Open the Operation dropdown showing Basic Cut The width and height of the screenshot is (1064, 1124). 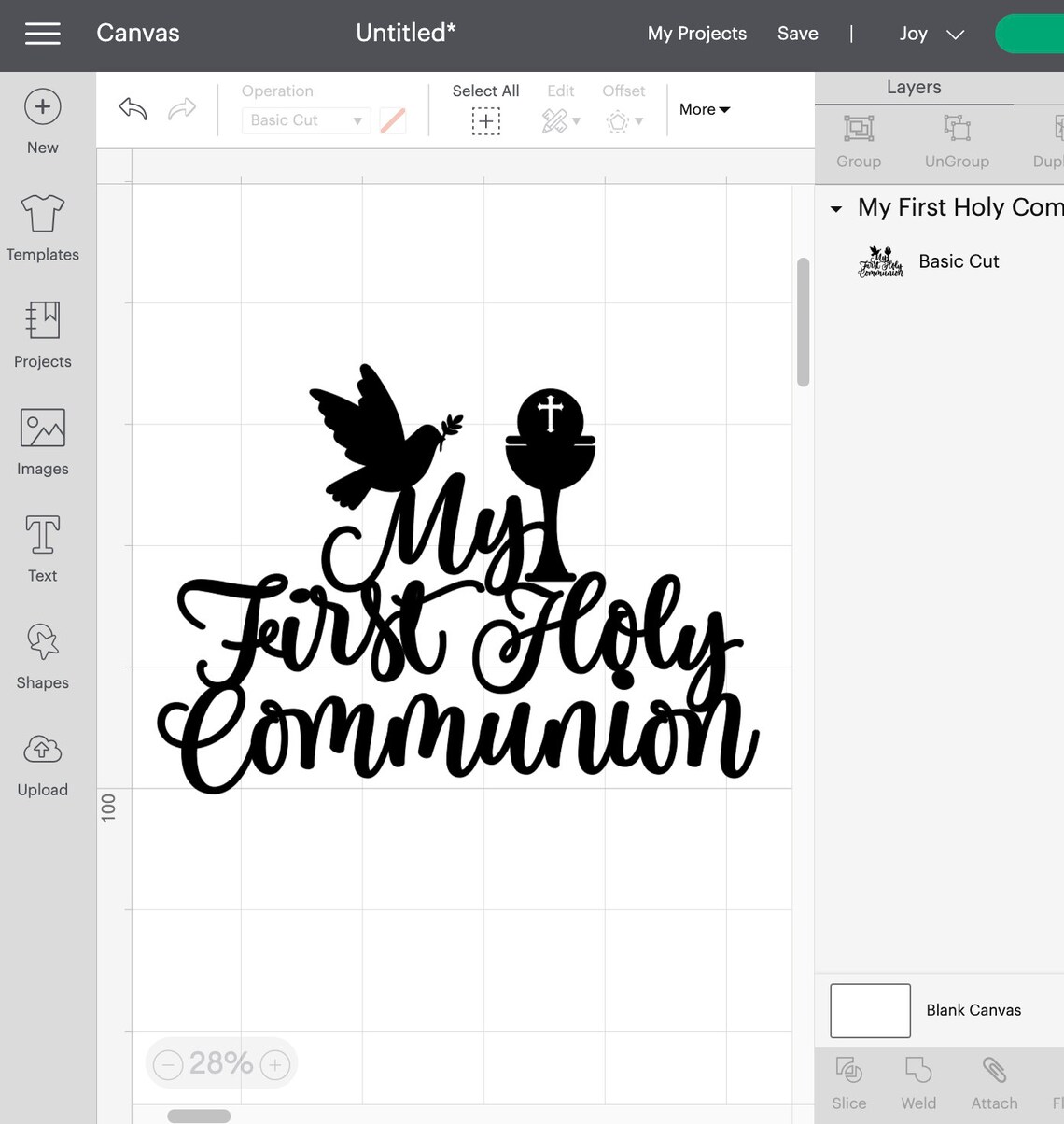(305, 119)
